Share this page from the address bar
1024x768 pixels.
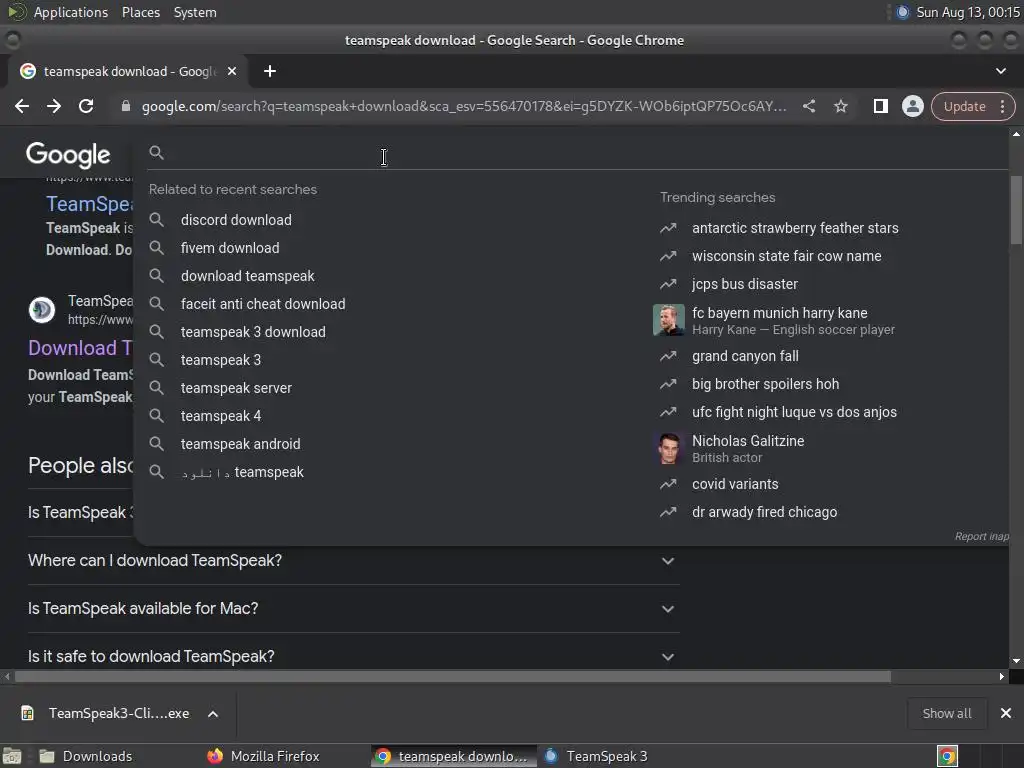(808, 106)
